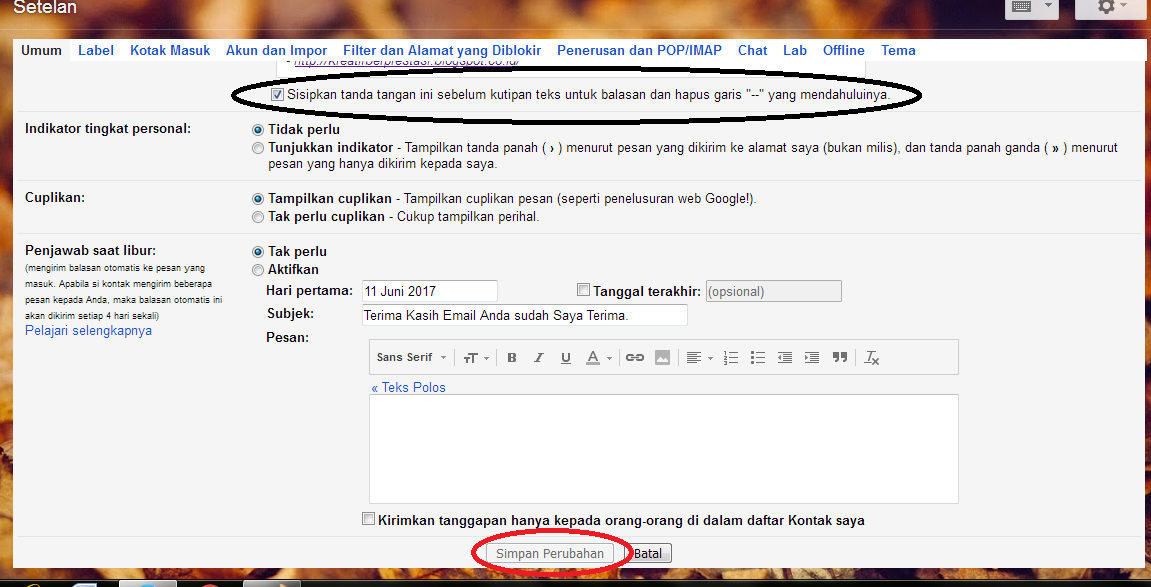The width and height of the screenshot is (1151, 587).
Task: Apply italic formatting in the message editor
Action: tap(538, 357)
